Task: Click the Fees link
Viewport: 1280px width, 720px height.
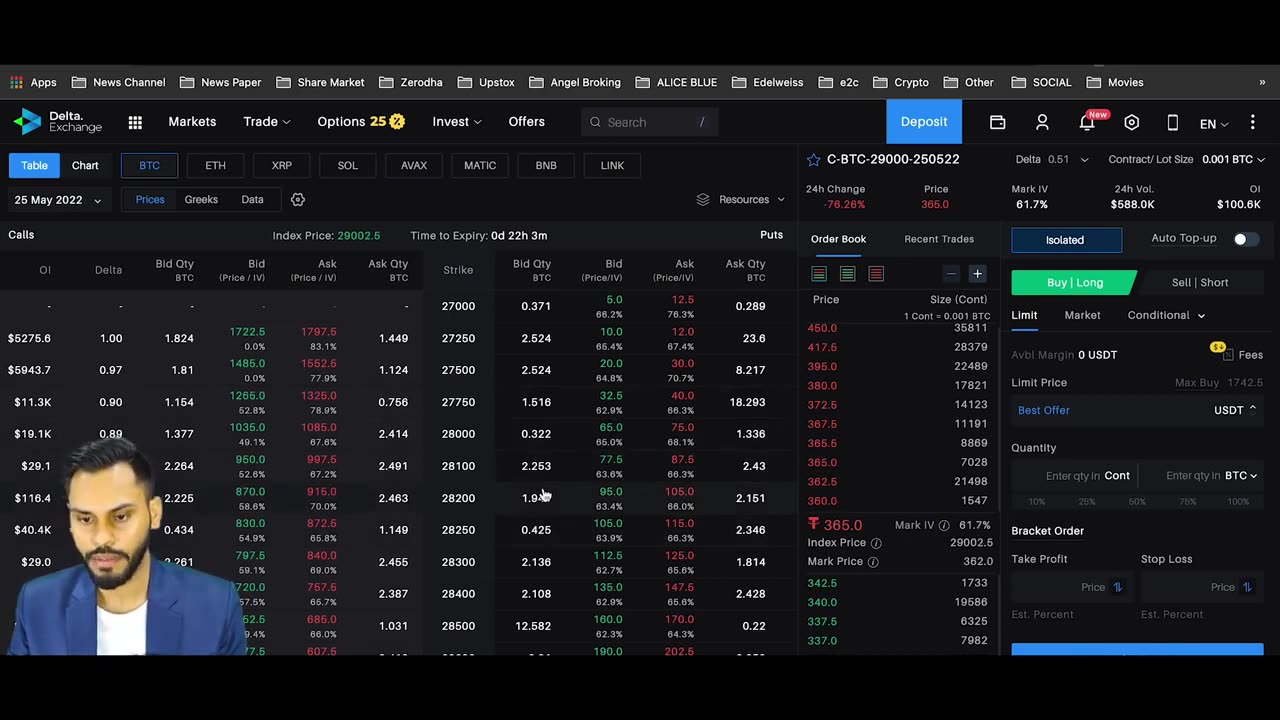Action: coord(1250,355)
